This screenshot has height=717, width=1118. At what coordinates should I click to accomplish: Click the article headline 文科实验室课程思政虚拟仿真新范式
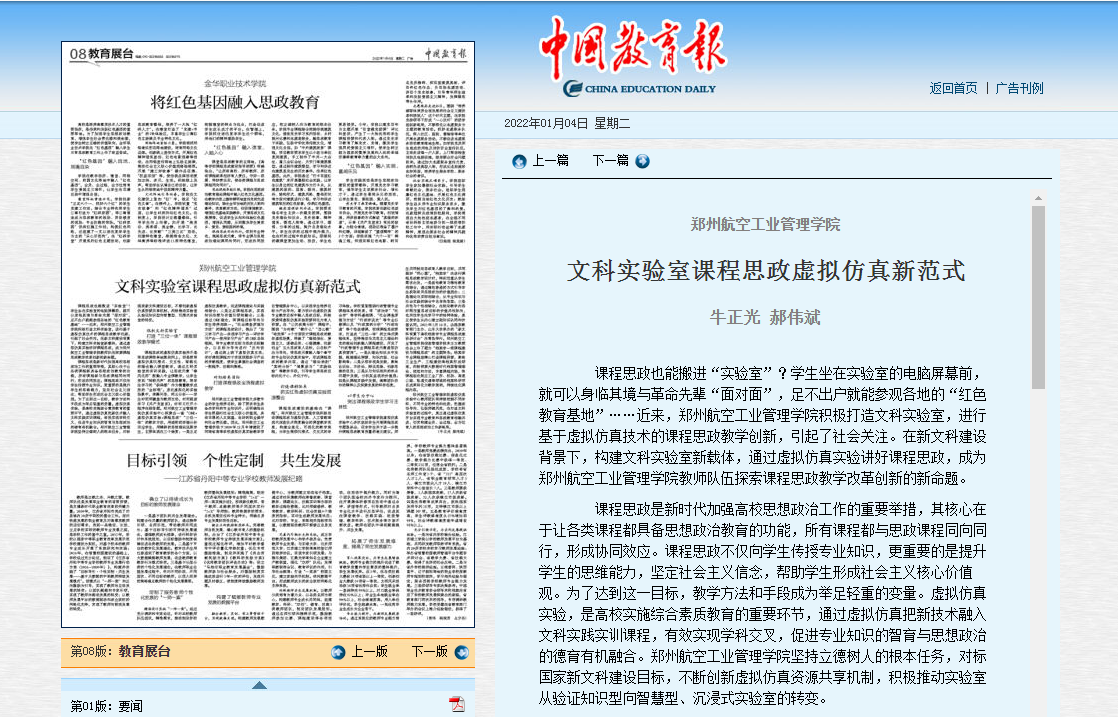point(766,271)
